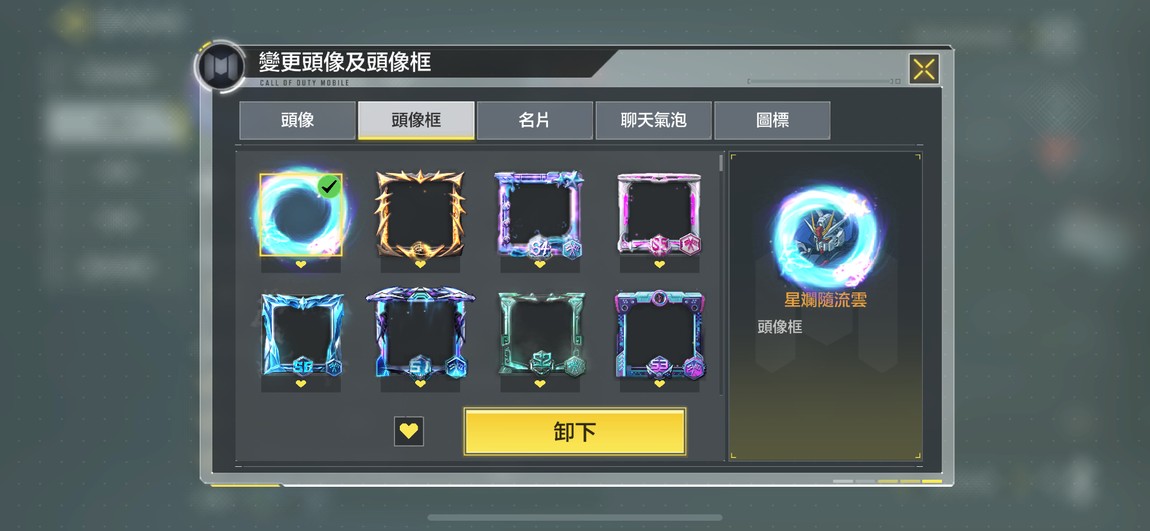The width and height of the screenshot is (1150, 531).
Task: Click the yellow 卸下 button
Action: coord(575,431)
